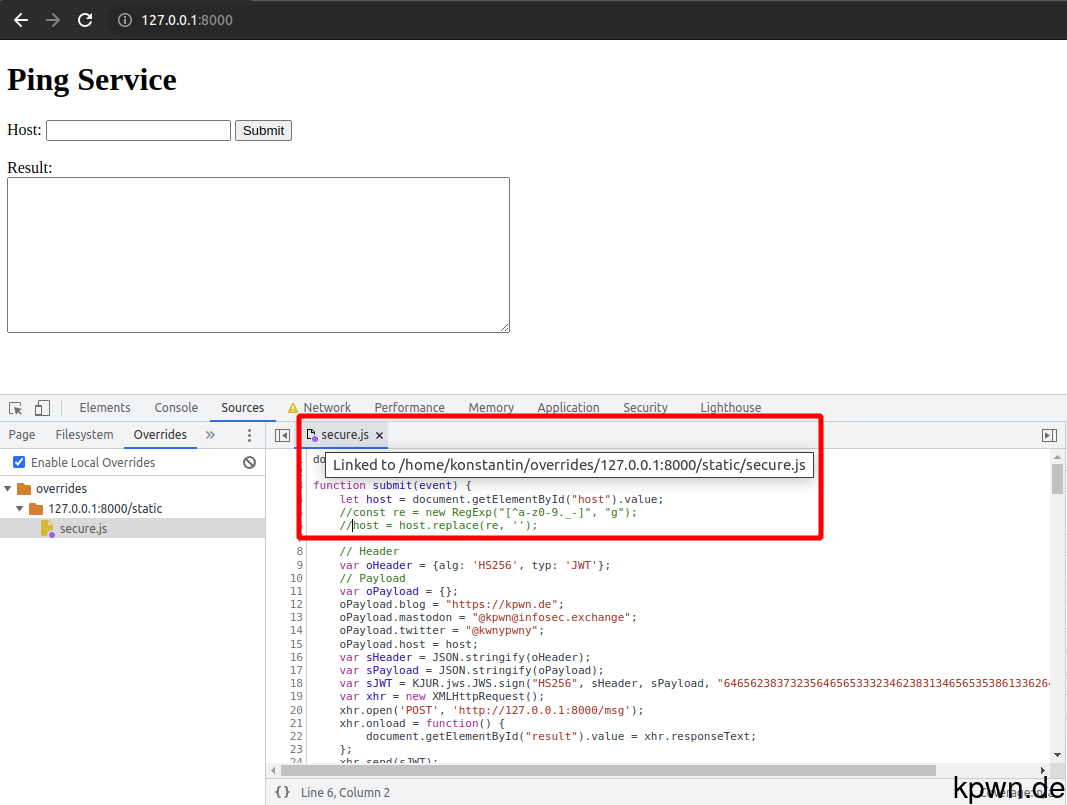Viewport: 1067px width, 805px height.
Task: Open the hidden tabs chevron in sidebar
Action: pos(210,435)
